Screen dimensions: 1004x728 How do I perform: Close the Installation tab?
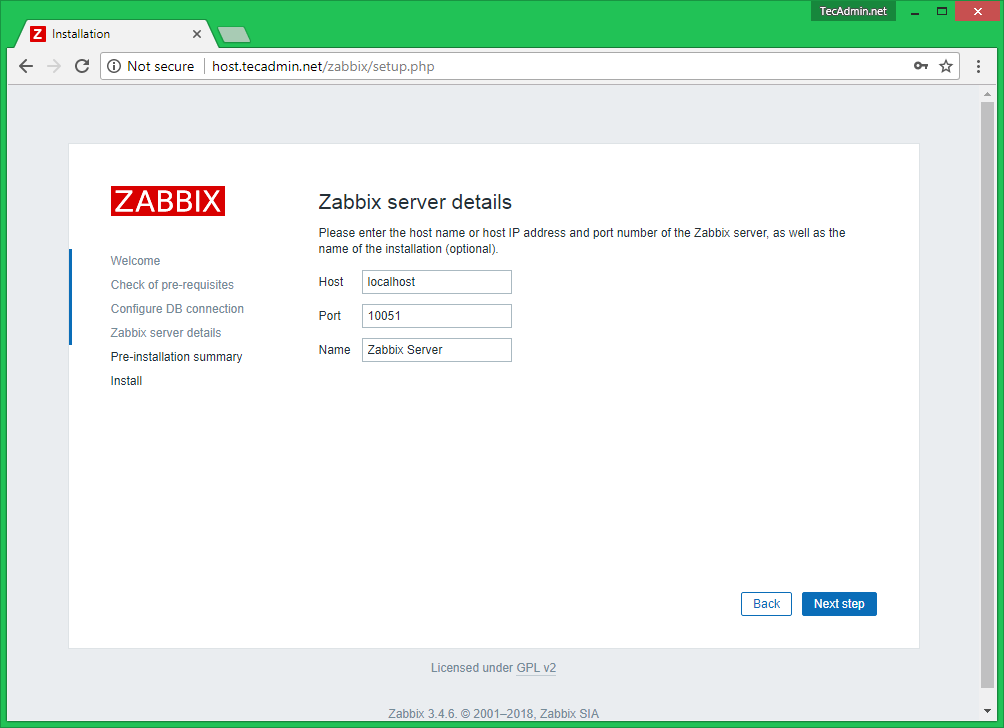[x=197, y=34]
